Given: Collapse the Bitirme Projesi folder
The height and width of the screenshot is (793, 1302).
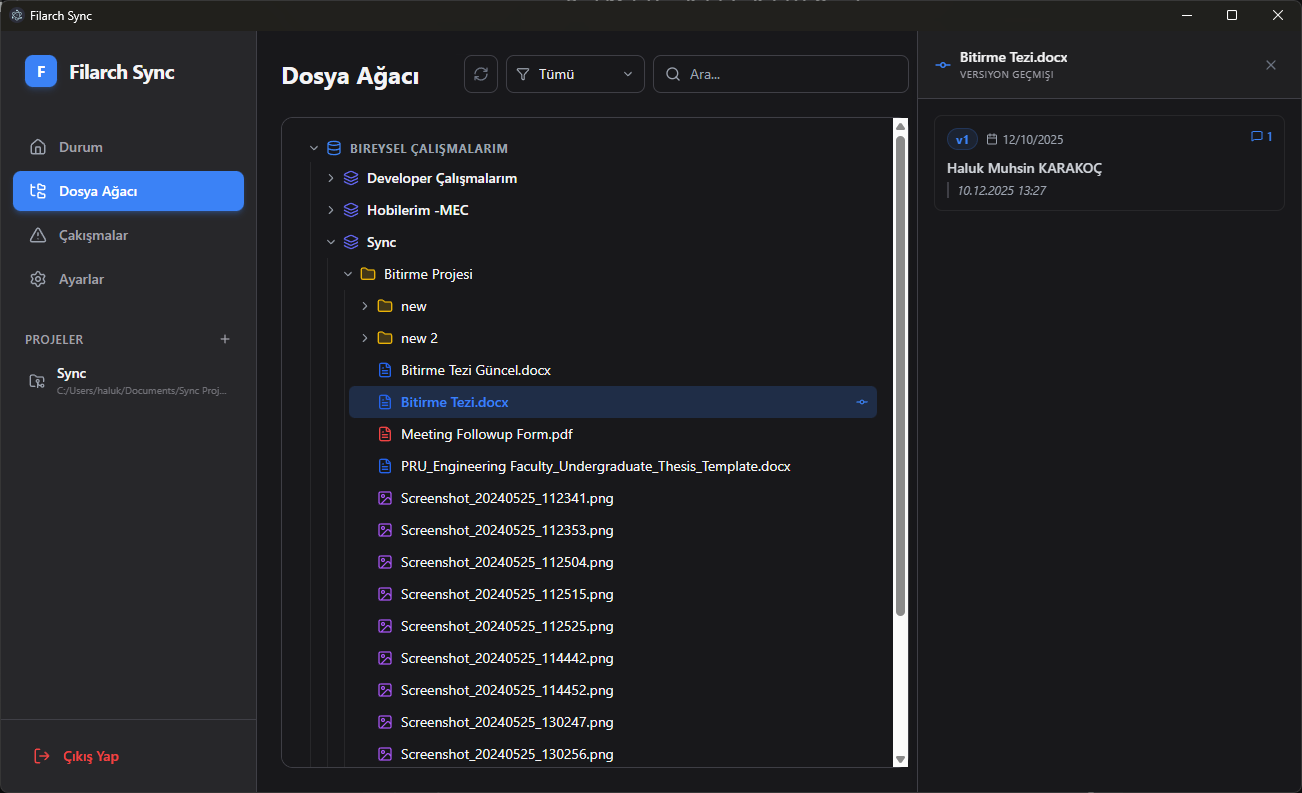Looking at the screenshot, I should (348, 274).
